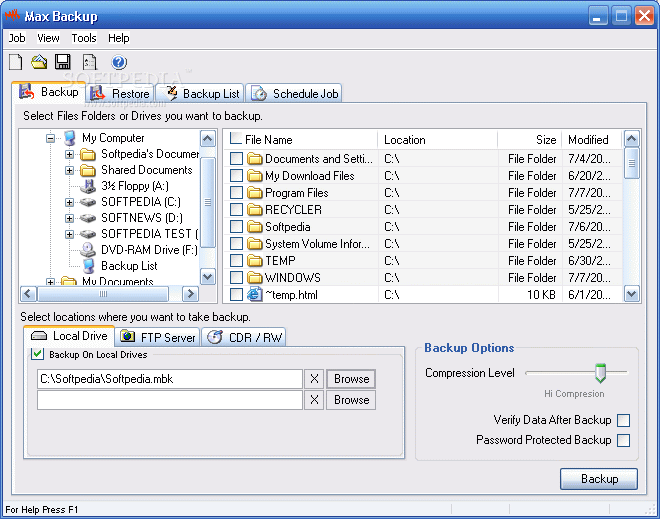Enable Password Protected Backup
The width and height of the screenshot is (660, 519).
(x=623, y=440)
